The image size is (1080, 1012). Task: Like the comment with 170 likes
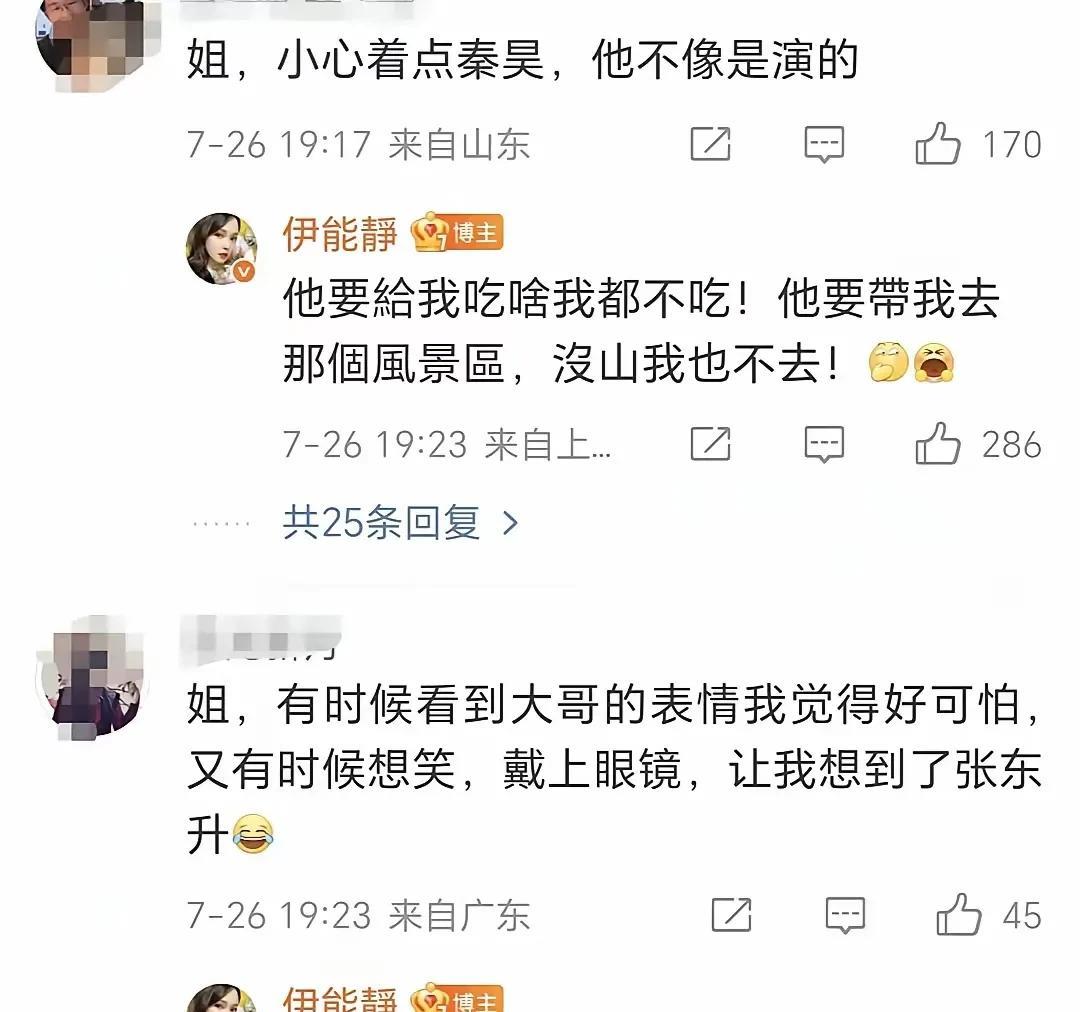(x=937, y=143)
